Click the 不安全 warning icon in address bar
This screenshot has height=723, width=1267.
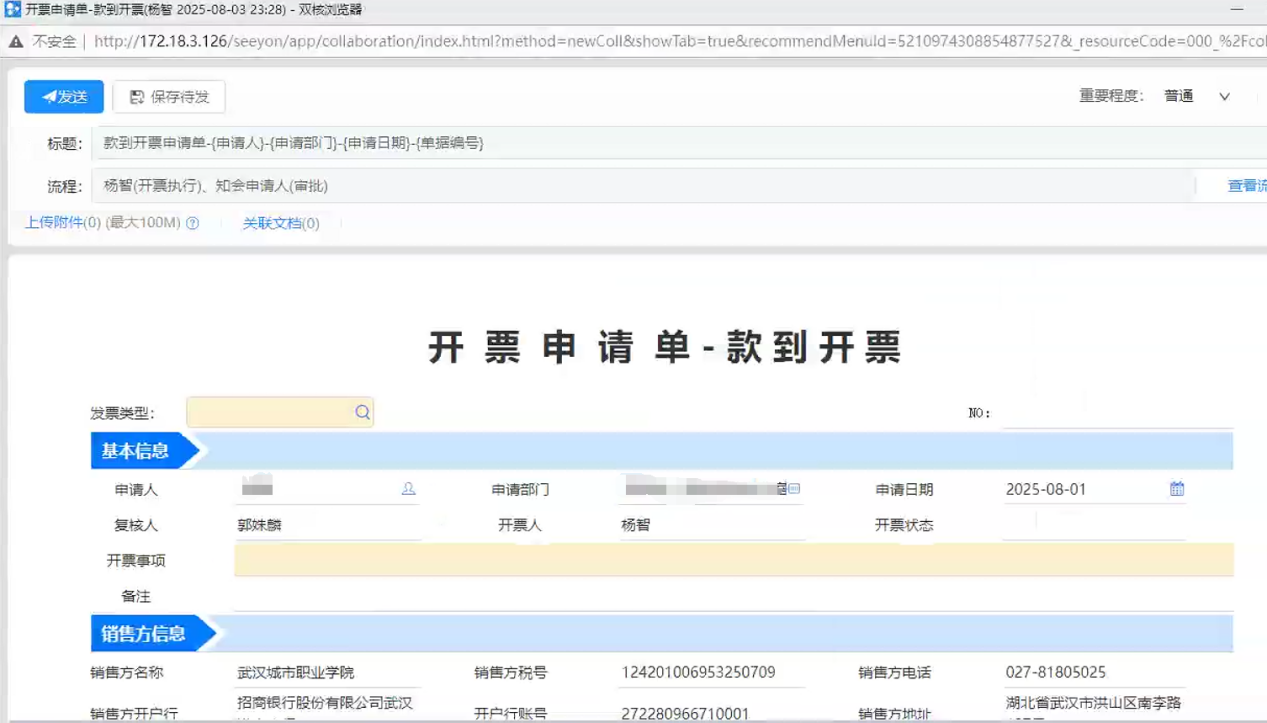16,42
